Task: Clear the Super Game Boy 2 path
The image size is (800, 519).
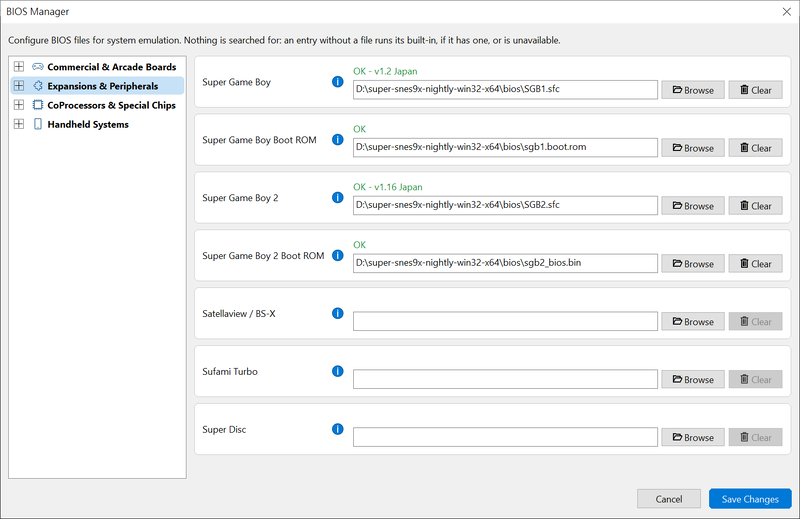Action: 755,206
